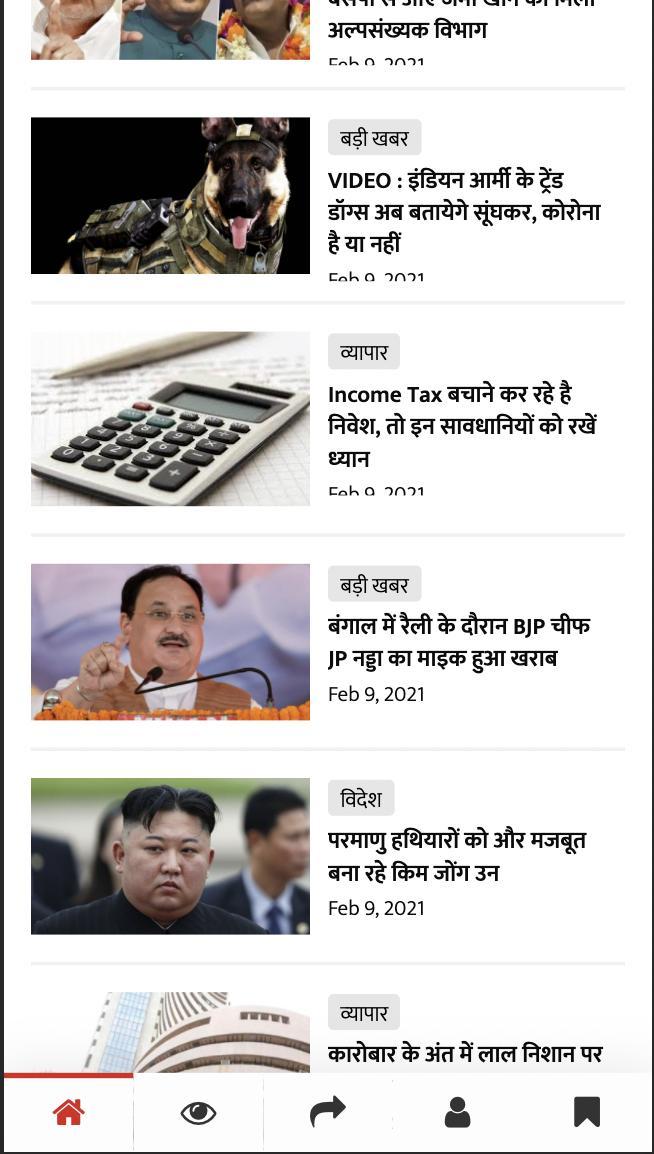Open Kim Jong Un nuclear weapons headline
This screenshot has width=654, height=1154.
(x=457, y=857)
